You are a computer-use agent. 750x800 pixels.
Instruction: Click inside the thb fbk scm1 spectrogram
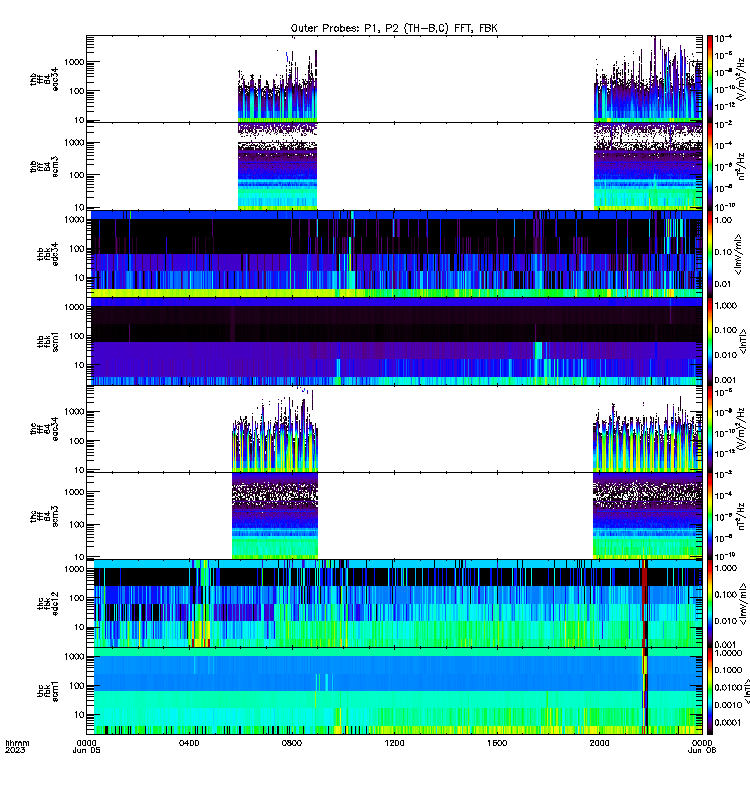[396, 341]
